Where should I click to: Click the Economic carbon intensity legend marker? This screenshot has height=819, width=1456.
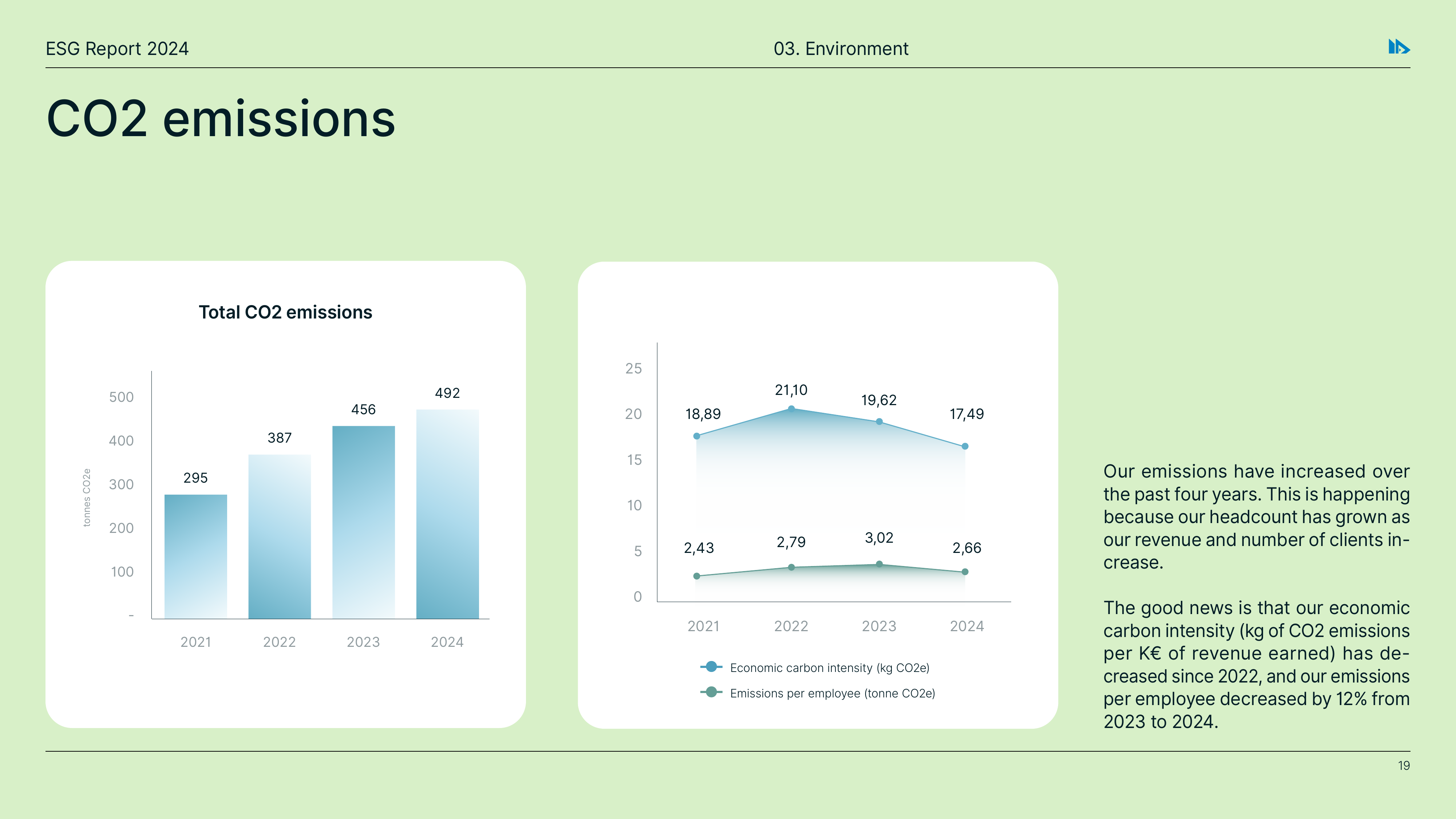tap(711, 667)
